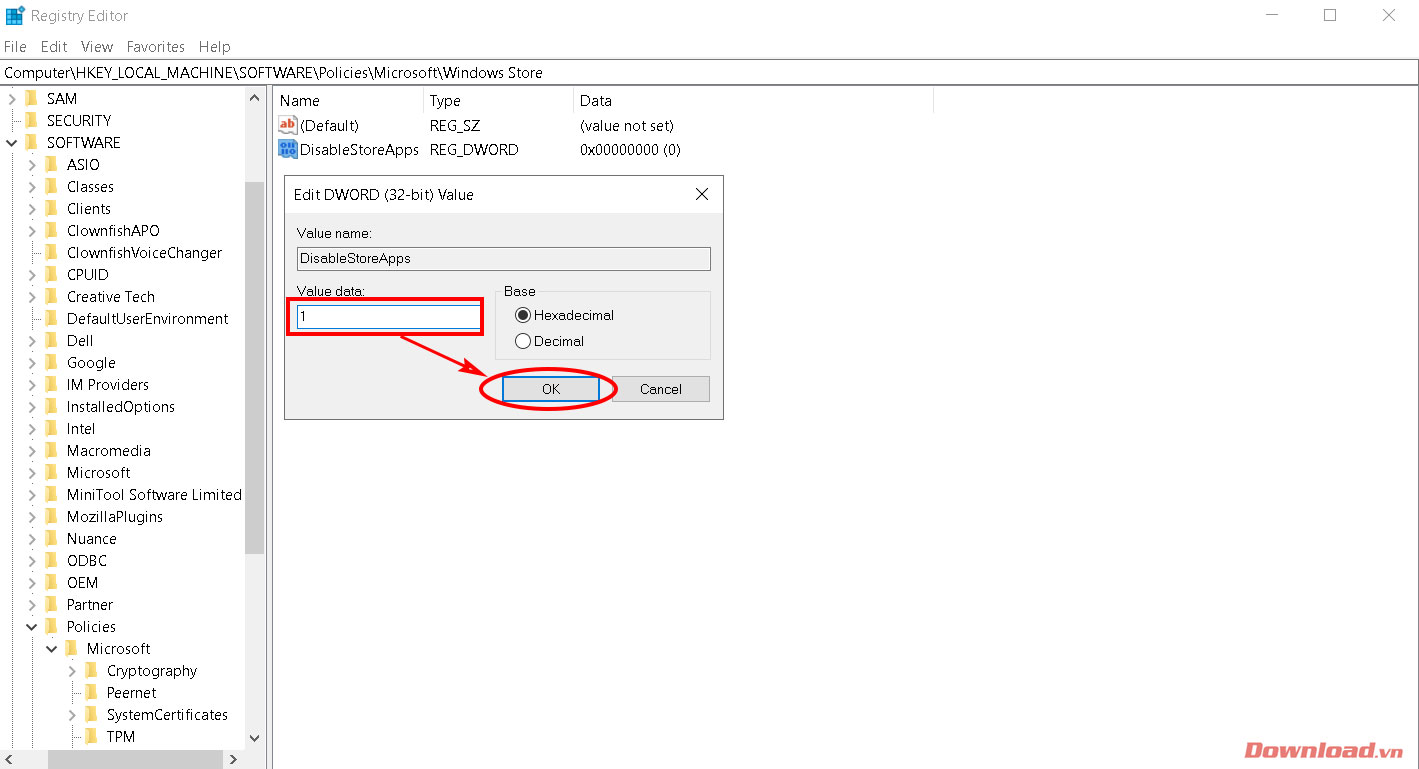
Task: Open the Help menu
Action: (x=215, y=47)
